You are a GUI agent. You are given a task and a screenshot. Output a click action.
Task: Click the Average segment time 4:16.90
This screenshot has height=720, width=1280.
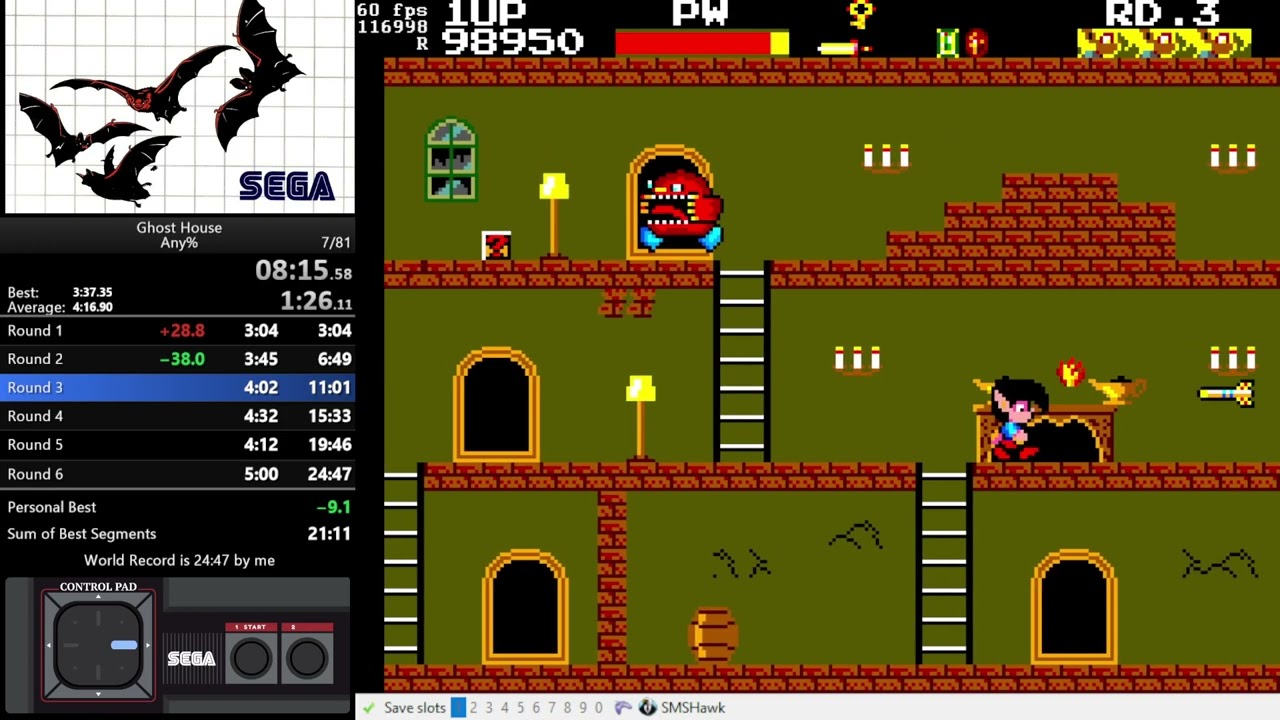pos(92,307)
